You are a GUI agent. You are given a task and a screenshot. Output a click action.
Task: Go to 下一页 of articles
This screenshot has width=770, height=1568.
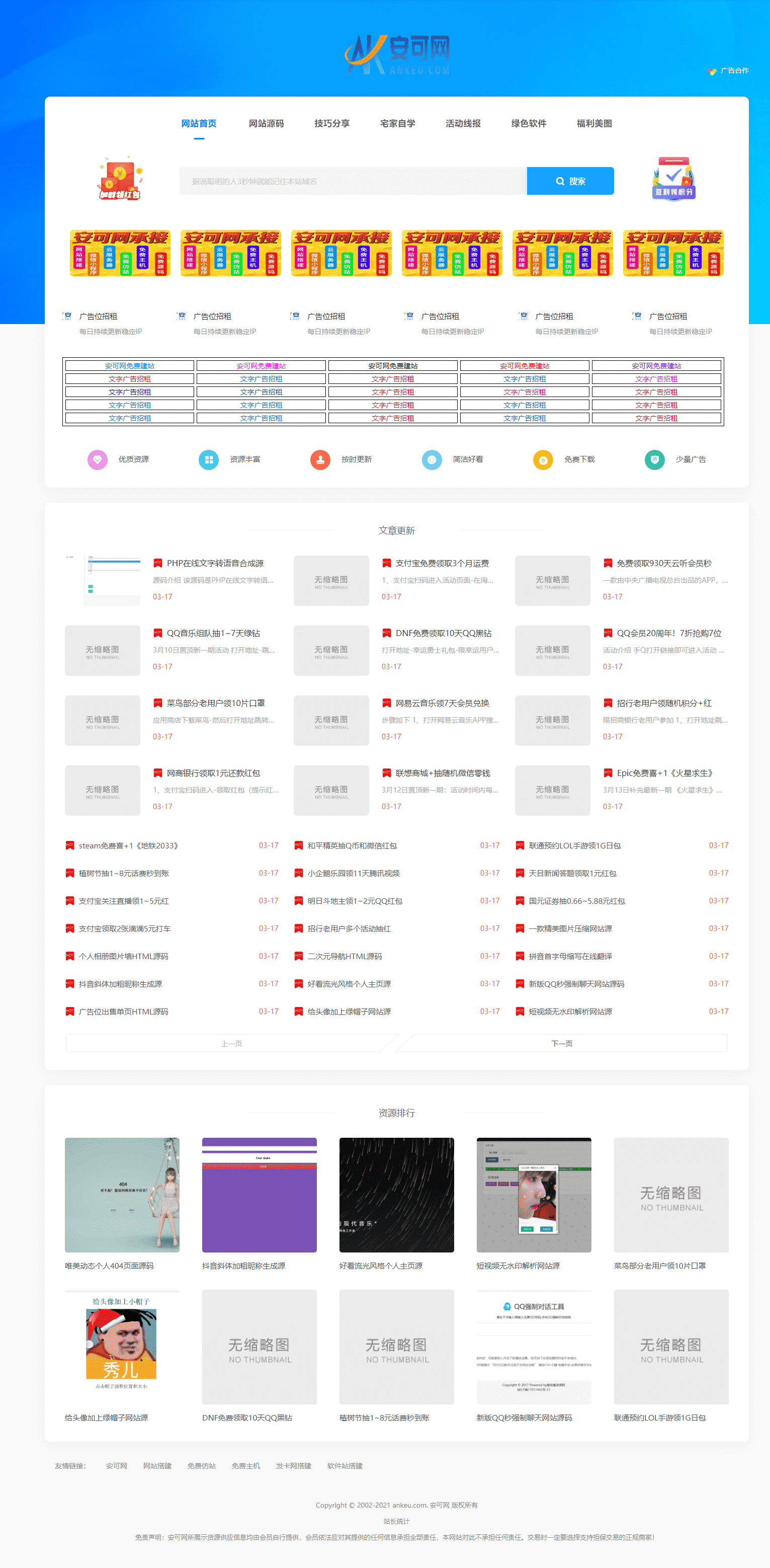pos(562,1043)
